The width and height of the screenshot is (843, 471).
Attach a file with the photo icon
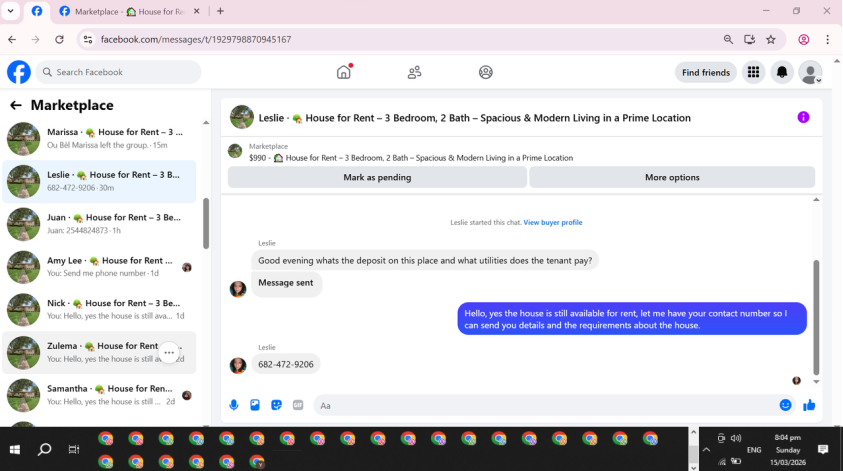[x=255, y=405]
